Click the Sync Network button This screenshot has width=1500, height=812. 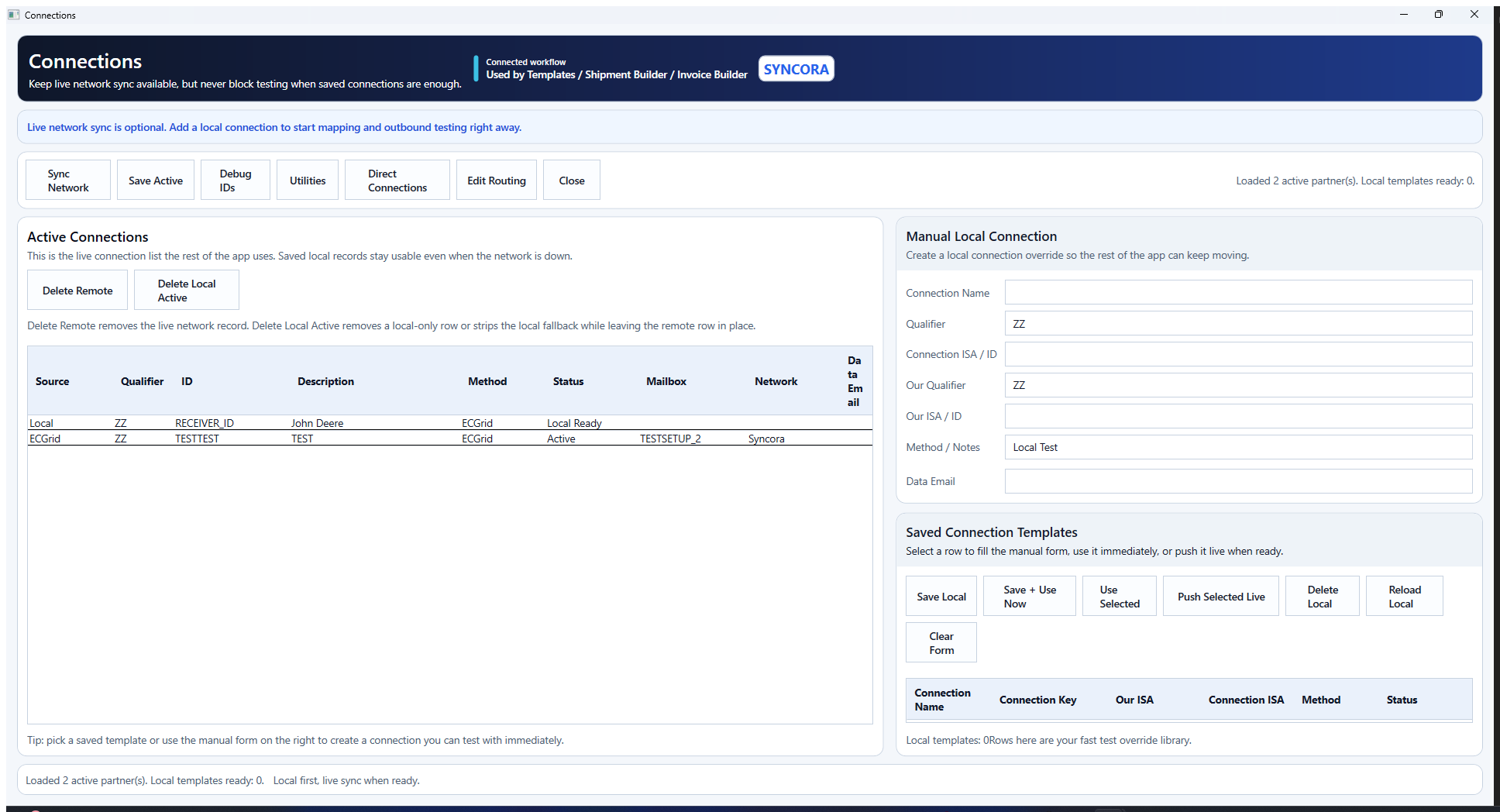point(68,181)
